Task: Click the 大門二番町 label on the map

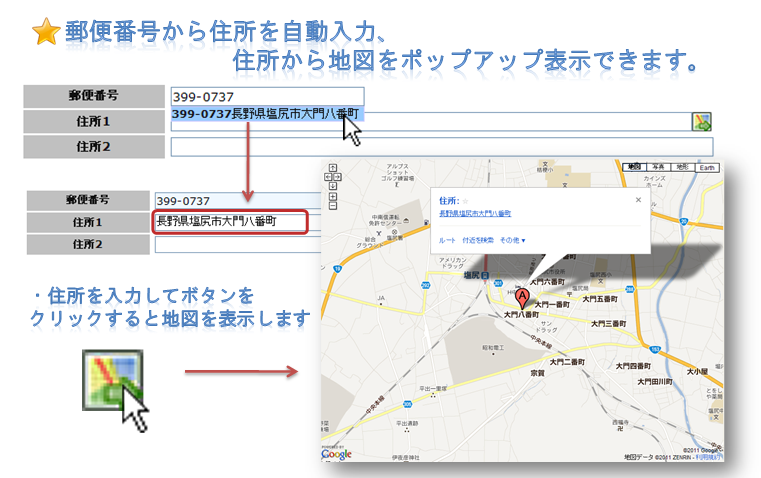Action: pyautogui.click(x=567, y=362)
